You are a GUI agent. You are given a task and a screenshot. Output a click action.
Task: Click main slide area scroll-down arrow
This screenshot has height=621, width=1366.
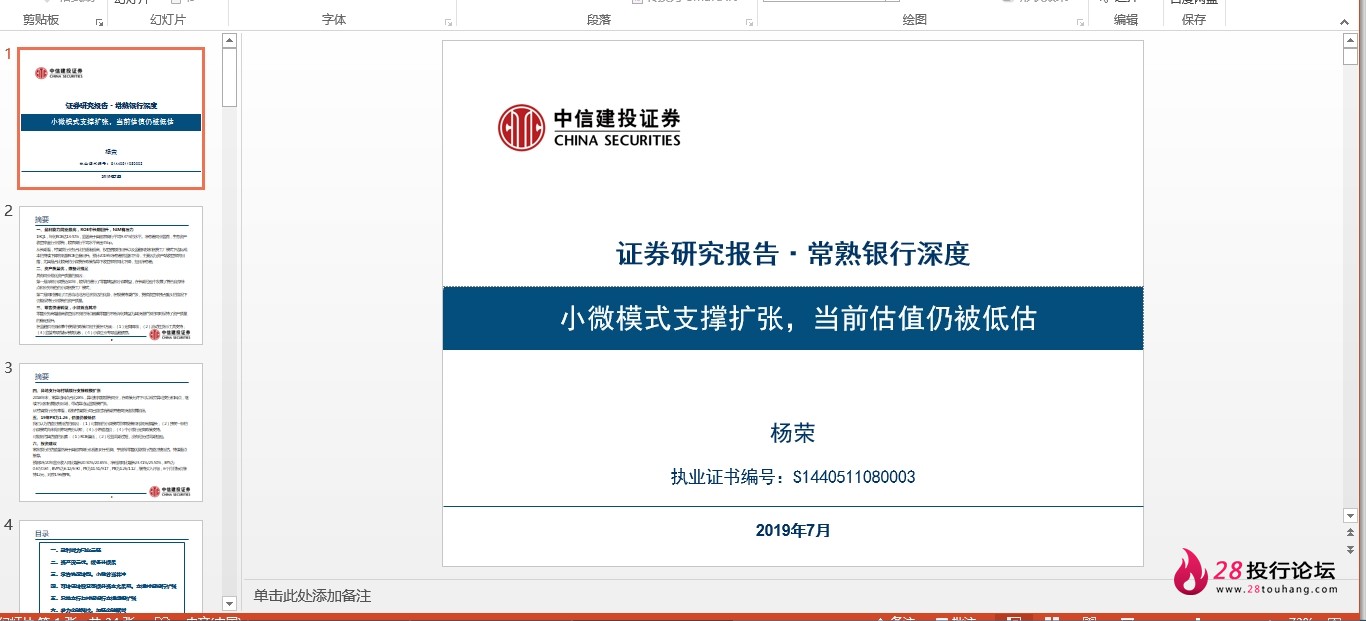point(1350,515)
